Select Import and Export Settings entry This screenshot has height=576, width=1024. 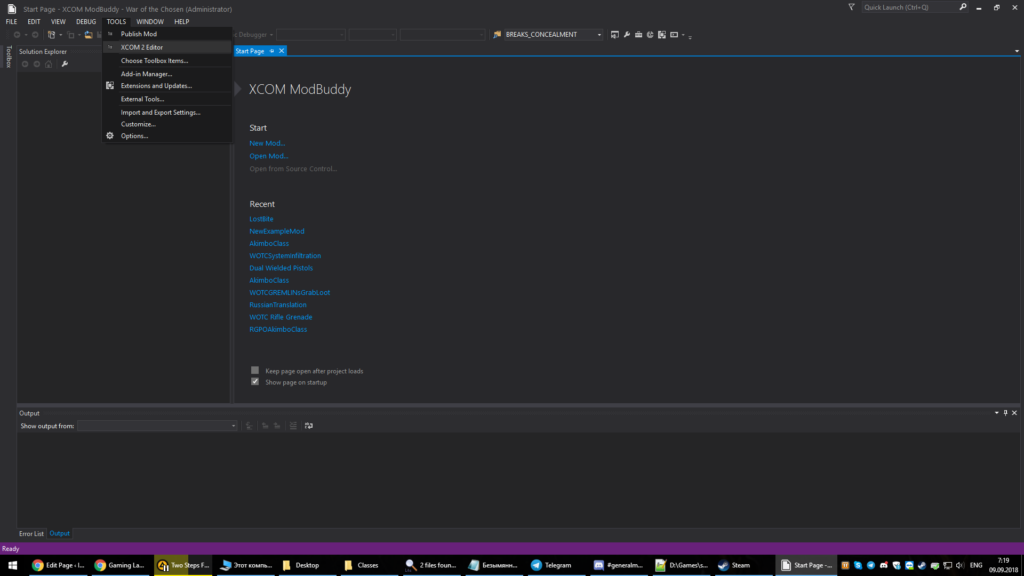click(167, 112)
